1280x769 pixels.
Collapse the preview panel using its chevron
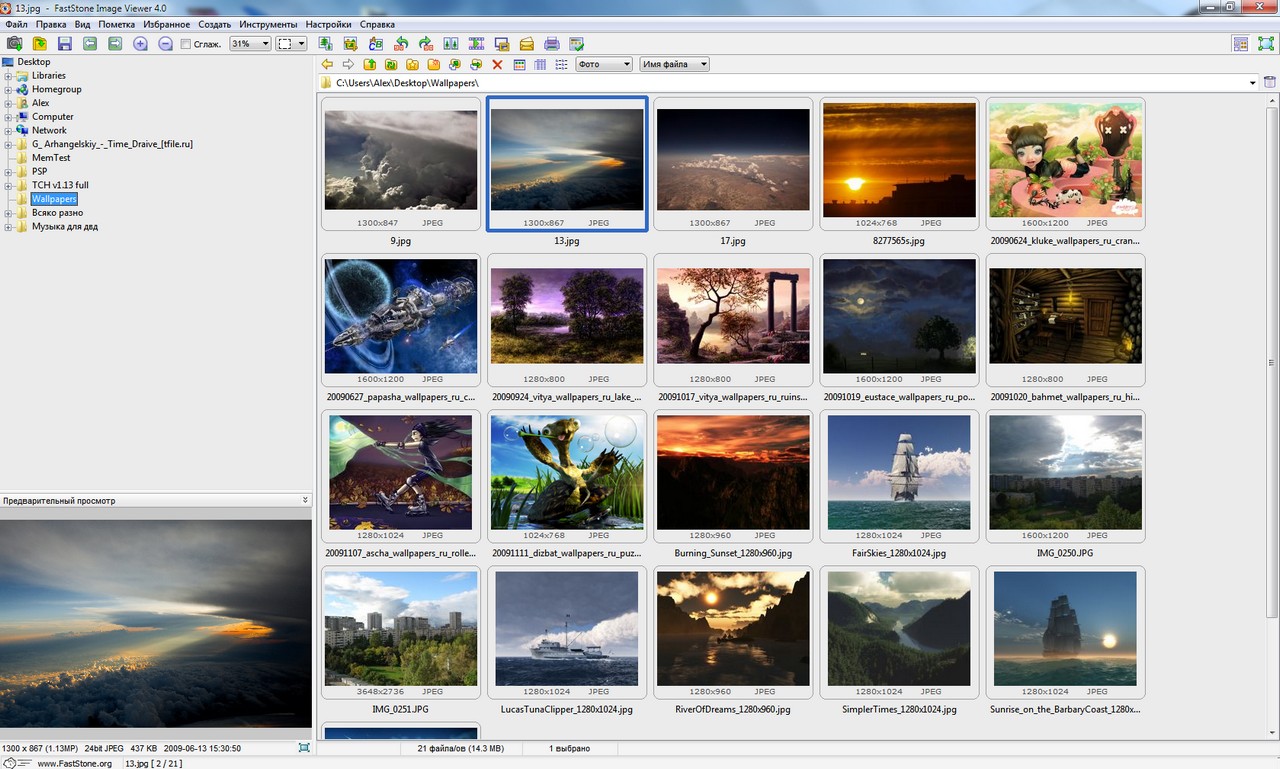305,500
